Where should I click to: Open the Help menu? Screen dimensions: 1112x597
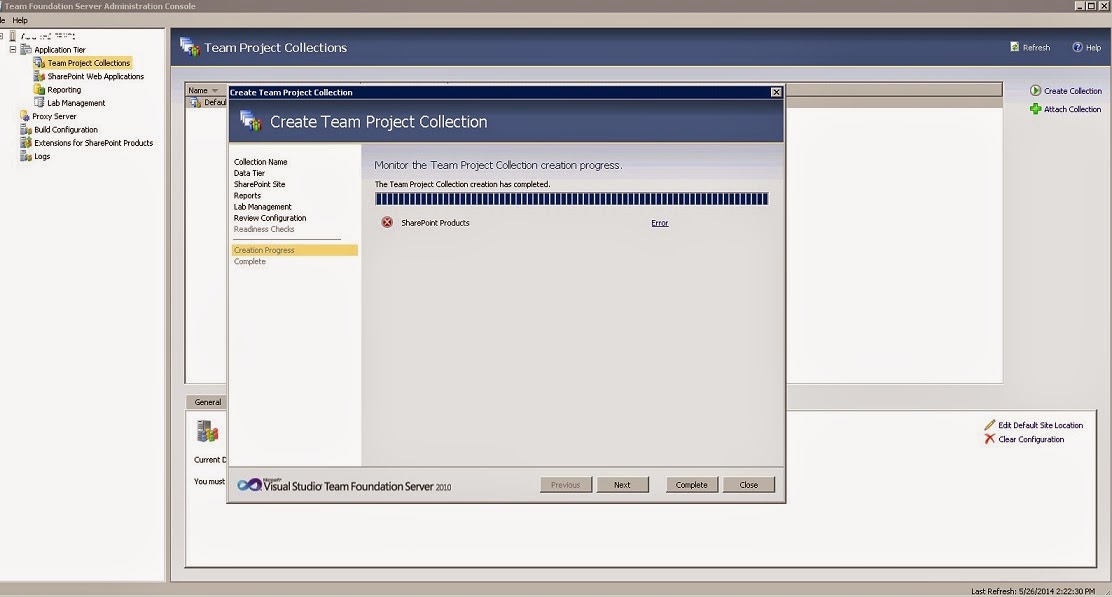click(x=20, y=21)
